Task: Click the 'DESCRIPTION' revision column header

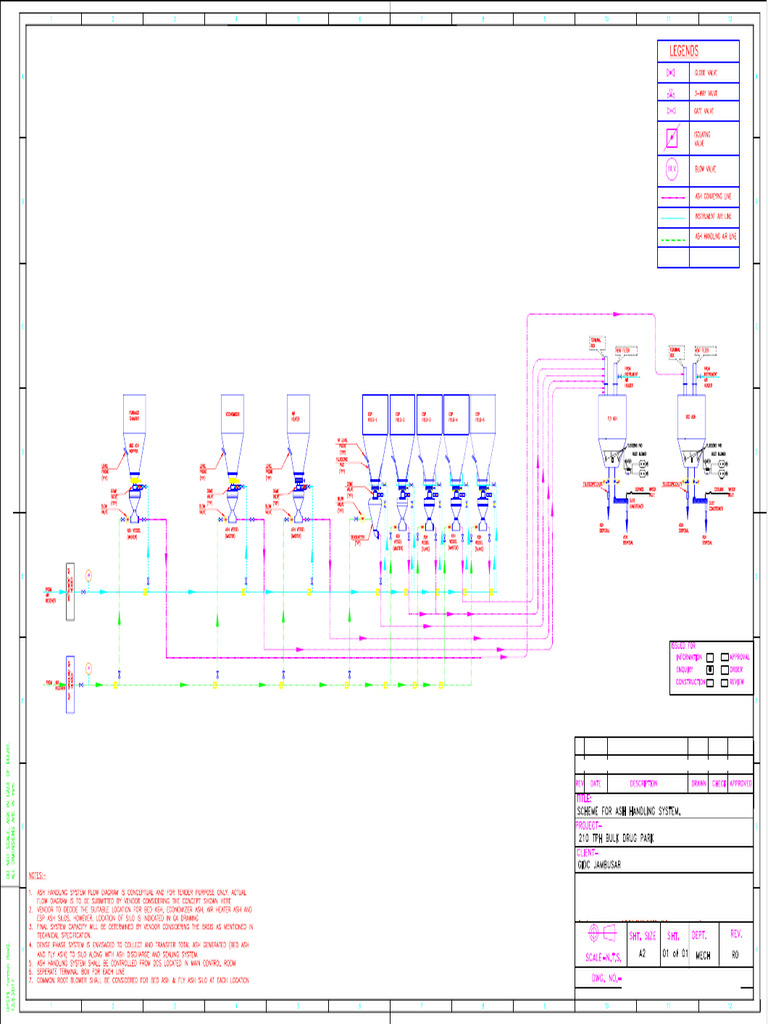Action: [x=644, y=783]
